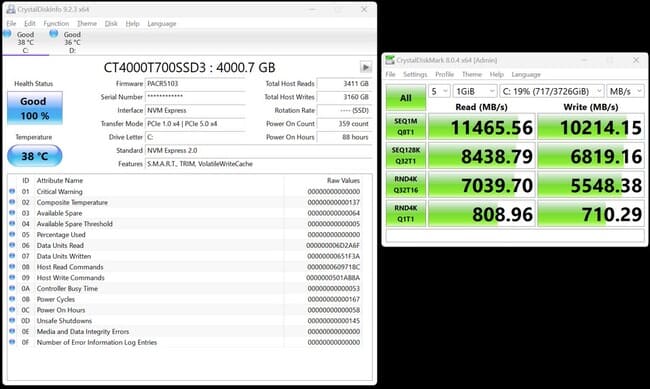Open target drive dropdown C: 19%
650x389 pixels.
coord(551,91)
